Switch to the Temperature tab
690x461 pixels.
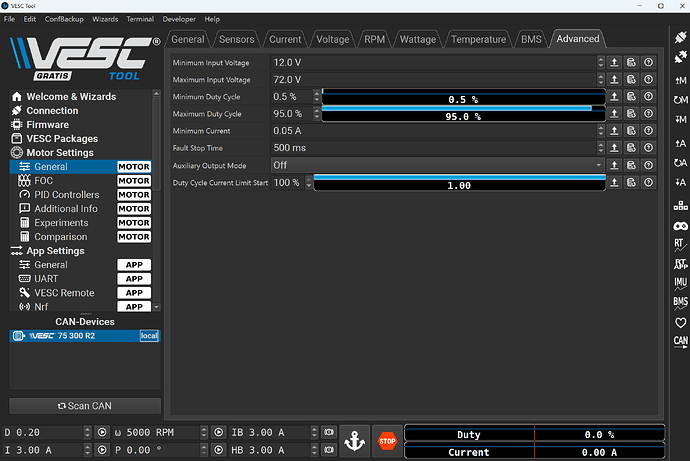pyautogui.click(x=477, y=39)
